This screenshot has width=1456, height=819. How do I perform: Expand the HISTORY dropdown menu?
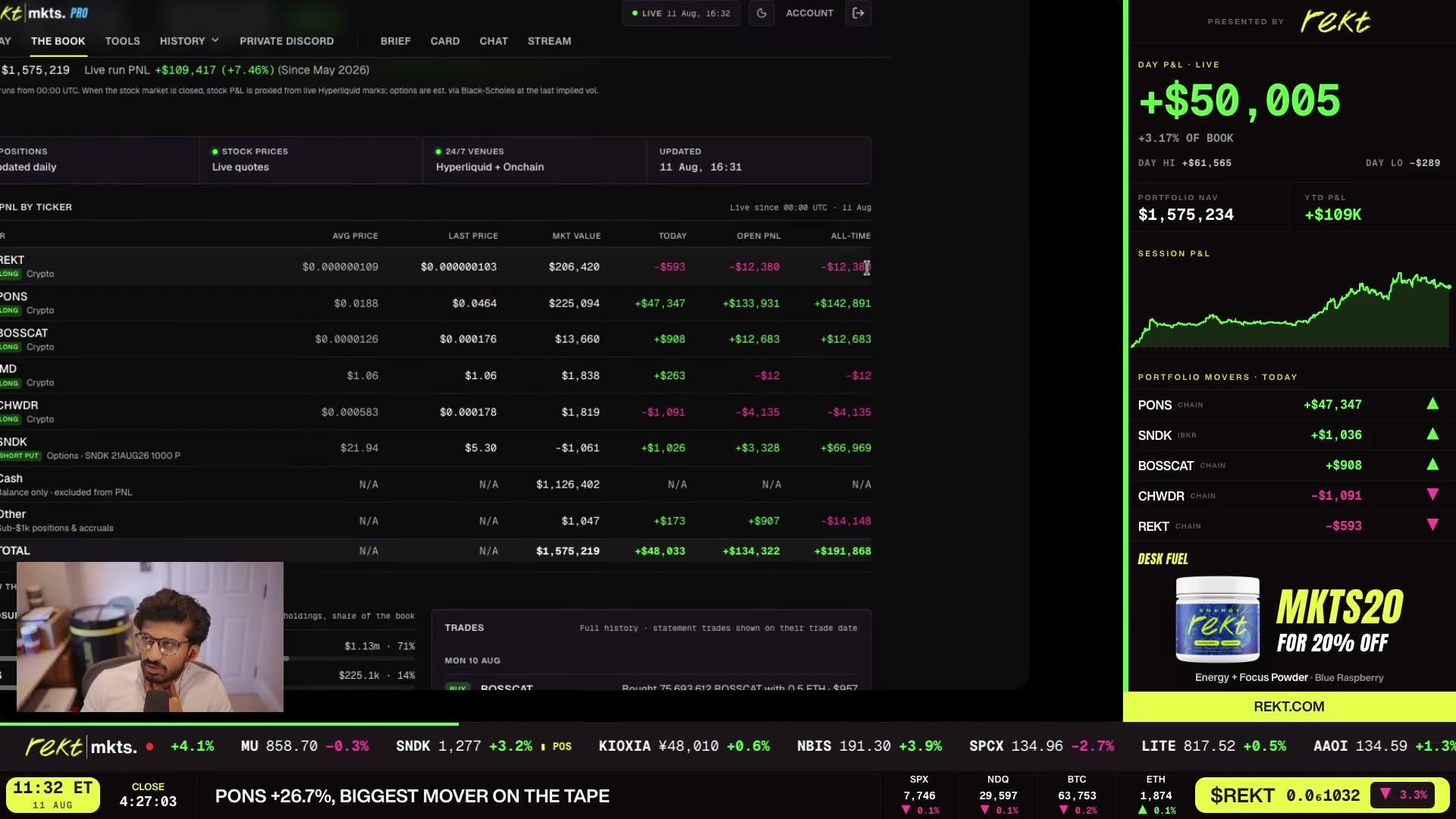tap(189, 41)
